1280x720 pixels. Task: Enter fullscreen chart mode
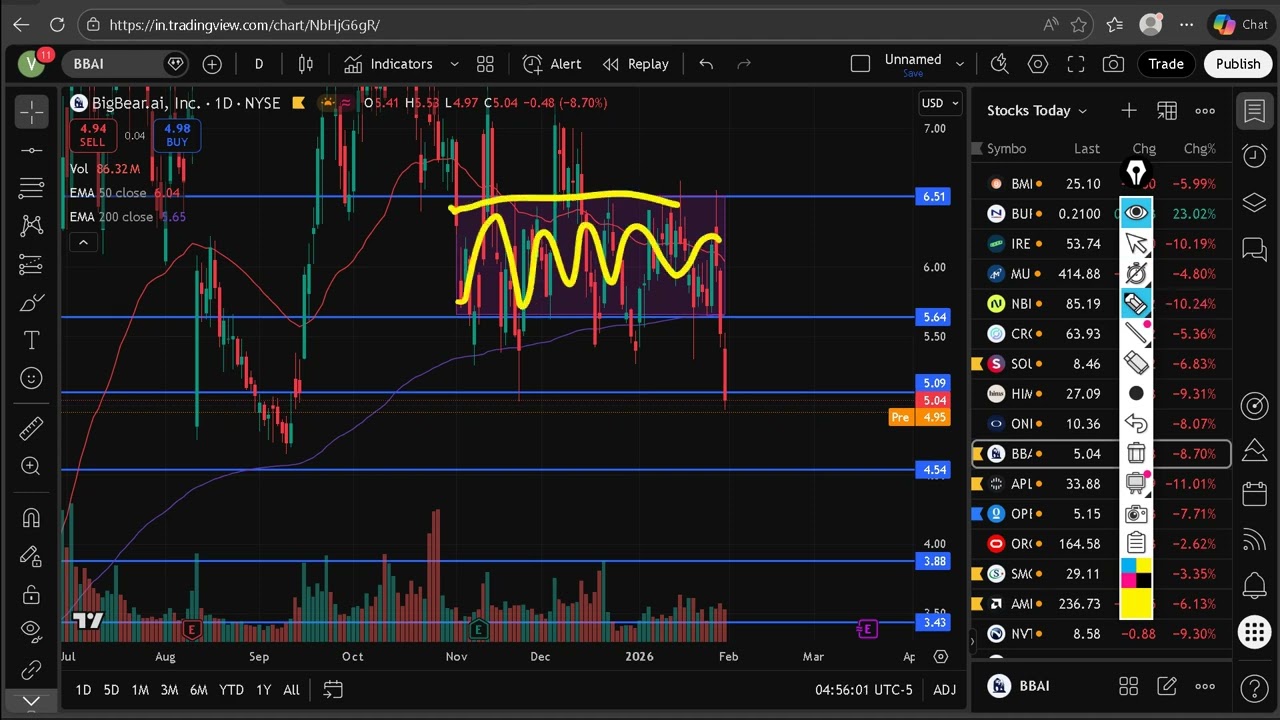(1076, 64)
